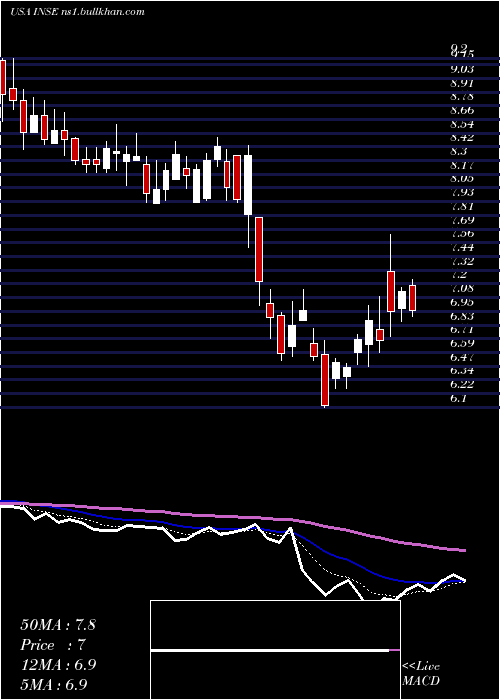
Task: Click the 7.93 price axis label
Action: (462, 192)
